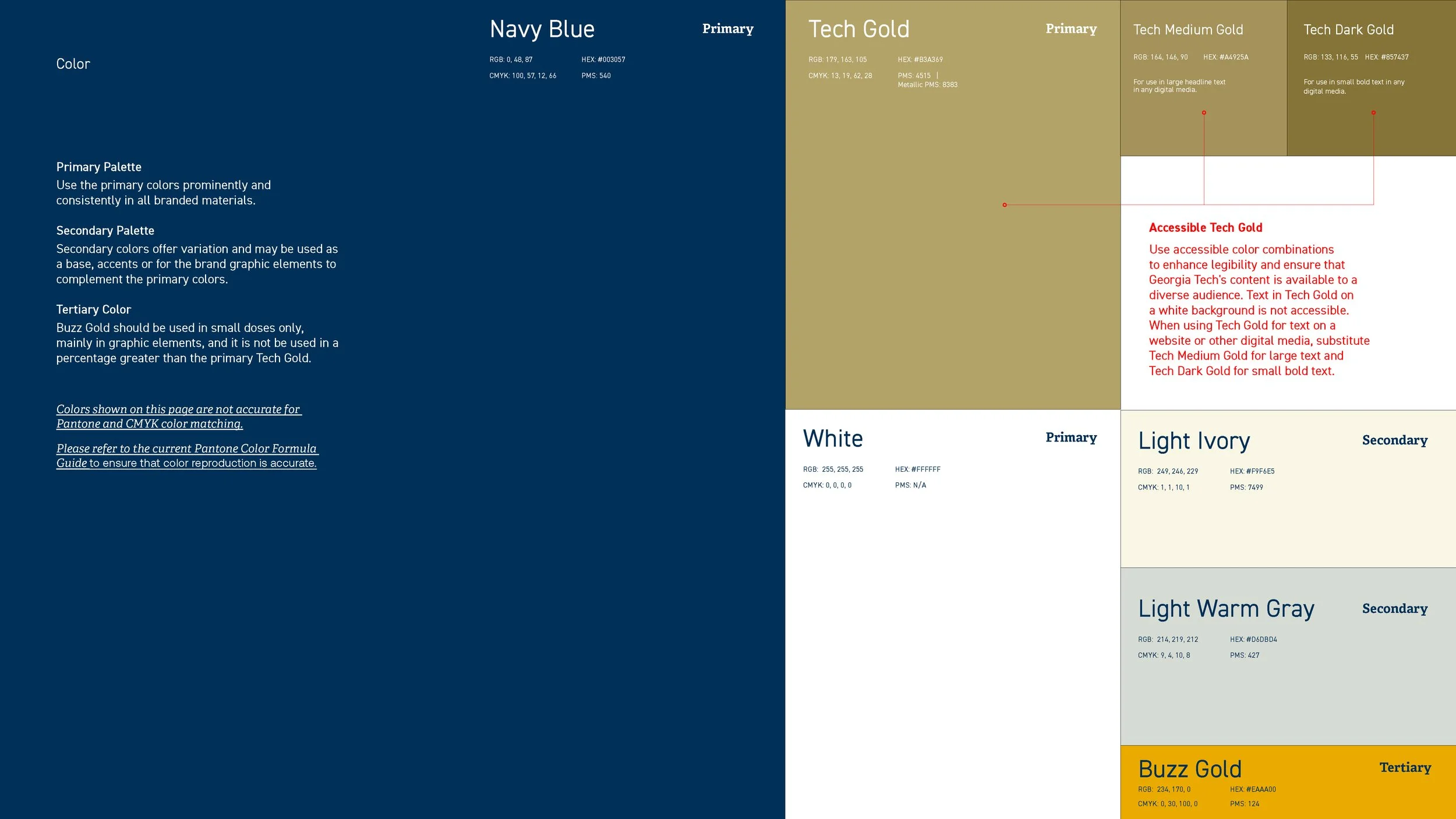Click the red marker dot in Tech Dark Gold
1456x819 pixels.
coord(1373,112)
